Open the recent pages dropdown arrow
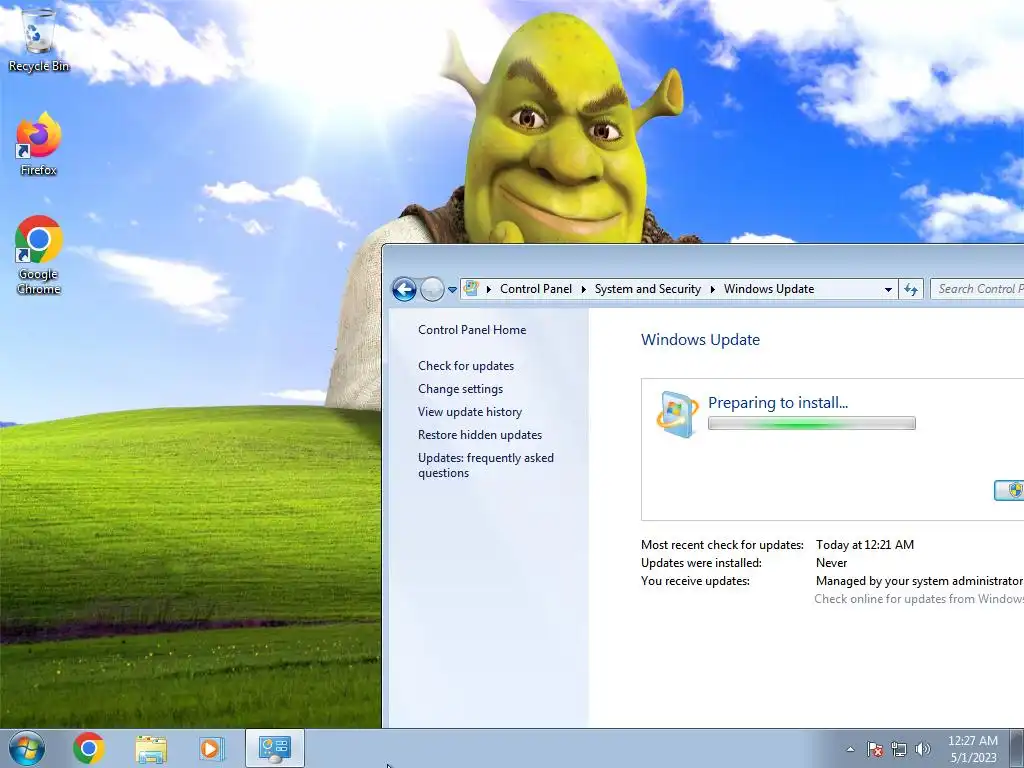This screenshot has width=1024, height=768. click(x=452, y=289)
